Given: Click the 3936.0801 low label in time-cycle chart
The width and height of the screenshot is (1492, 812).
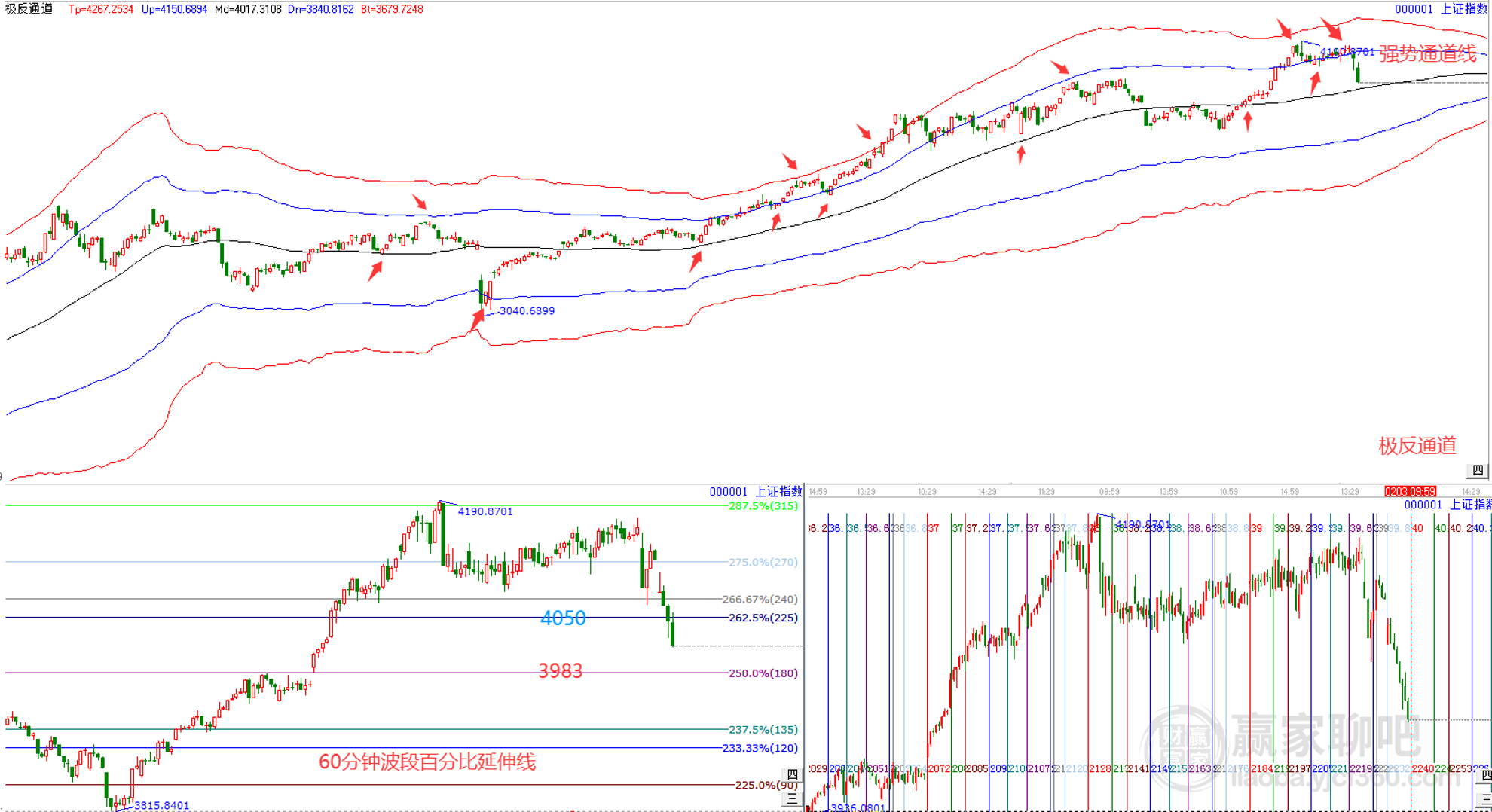Looking at the screenshot, I should [858, 807].
